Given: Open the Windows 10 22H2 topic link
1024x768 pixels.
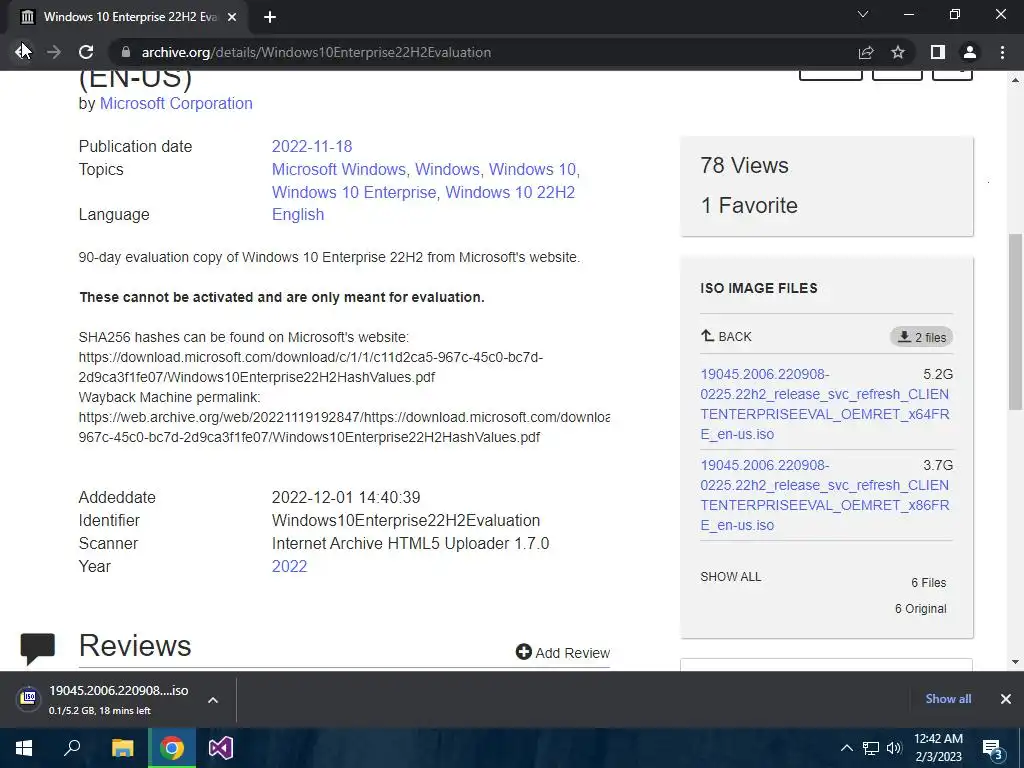Looking at the screenshot, I should click(510, 192).
